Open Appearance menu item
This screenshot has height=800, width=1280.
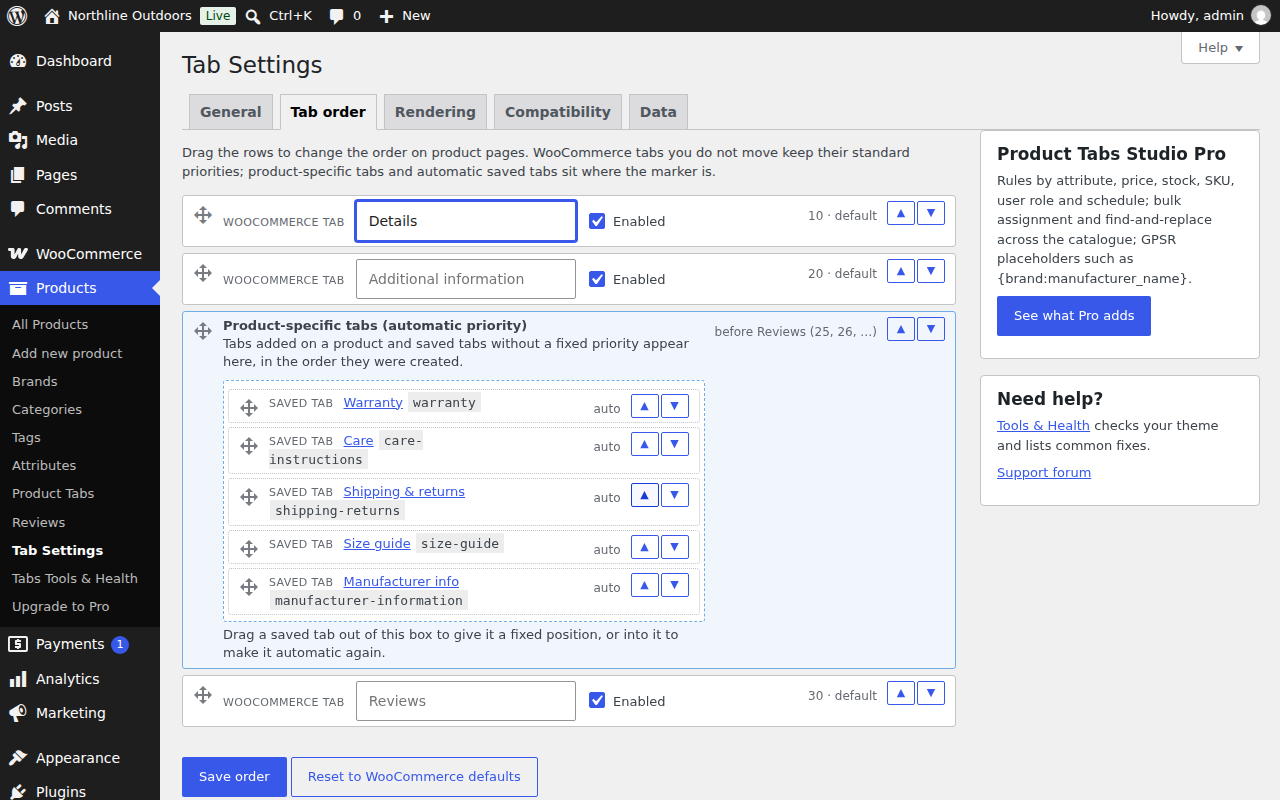(80, 758)
